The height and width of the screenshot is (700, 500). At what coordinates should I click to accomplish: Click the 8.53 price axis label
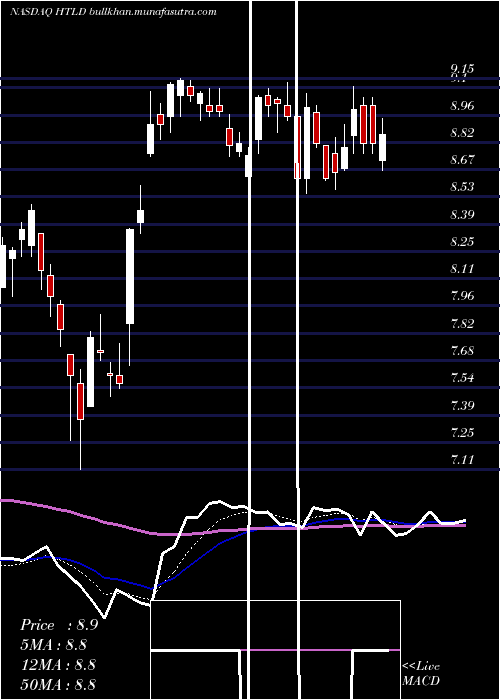tap(462, 187)
